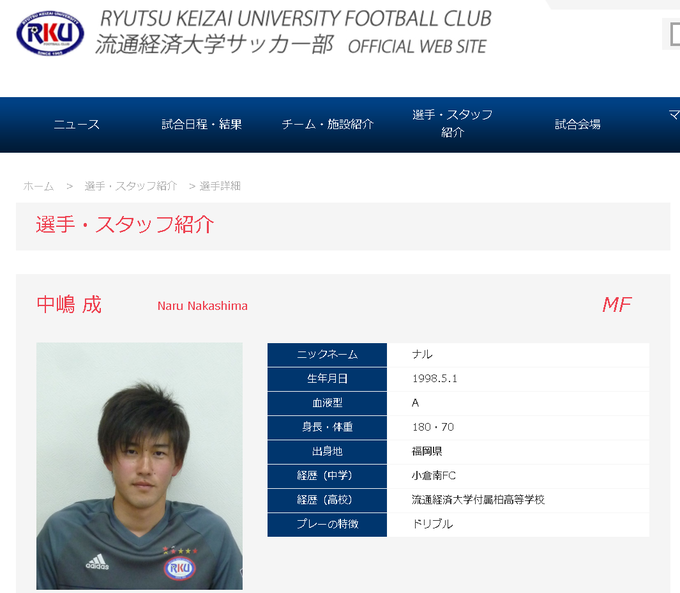Viewport: 680px width, 593px height.
Task: Click the 選手・スタッフ紹介 breadcrumb link
Action: click(x=131, y=186)
